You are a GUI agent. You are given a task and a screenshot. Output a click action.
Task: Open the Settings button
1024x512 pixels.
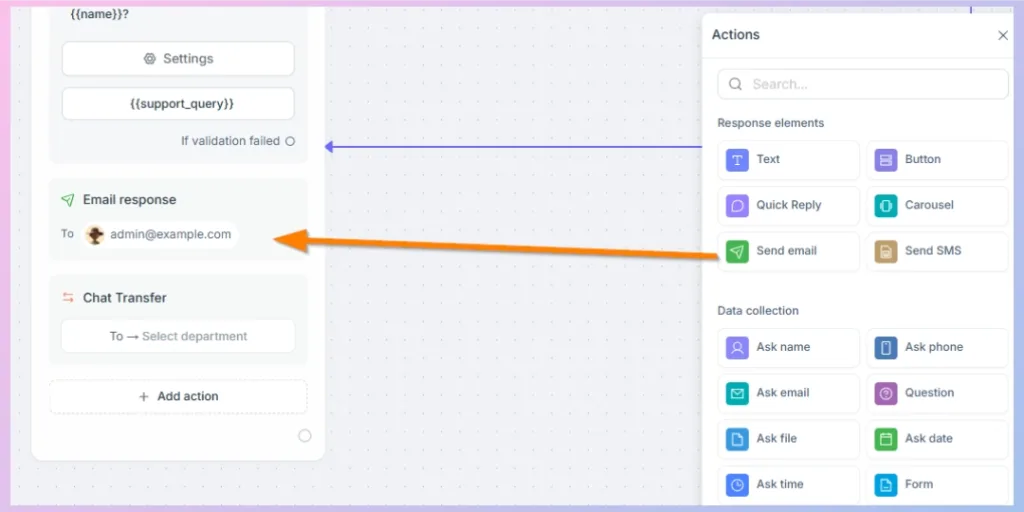click(178, 59)
